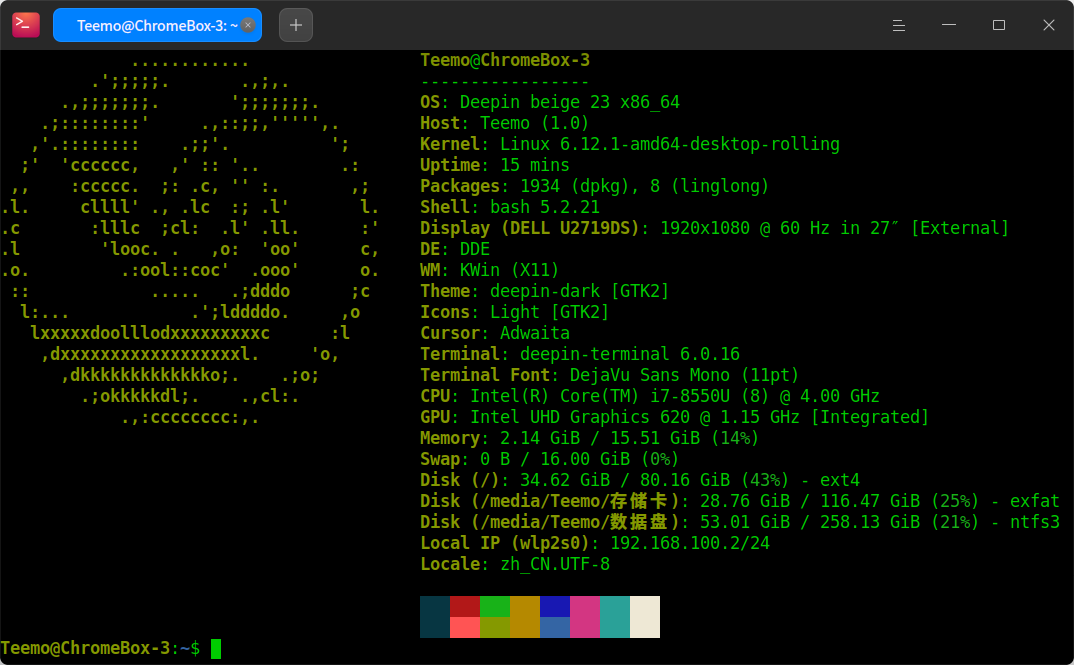Click the Local IP '192.168.100.2/24'
The height and width of the screenshot is (665, 1074).
point(690,543)
